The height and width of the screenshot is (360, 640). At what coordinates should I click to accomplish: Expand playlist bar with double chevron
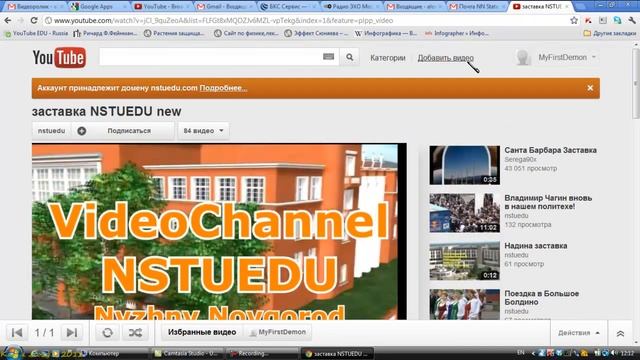[x=620, y=333]
